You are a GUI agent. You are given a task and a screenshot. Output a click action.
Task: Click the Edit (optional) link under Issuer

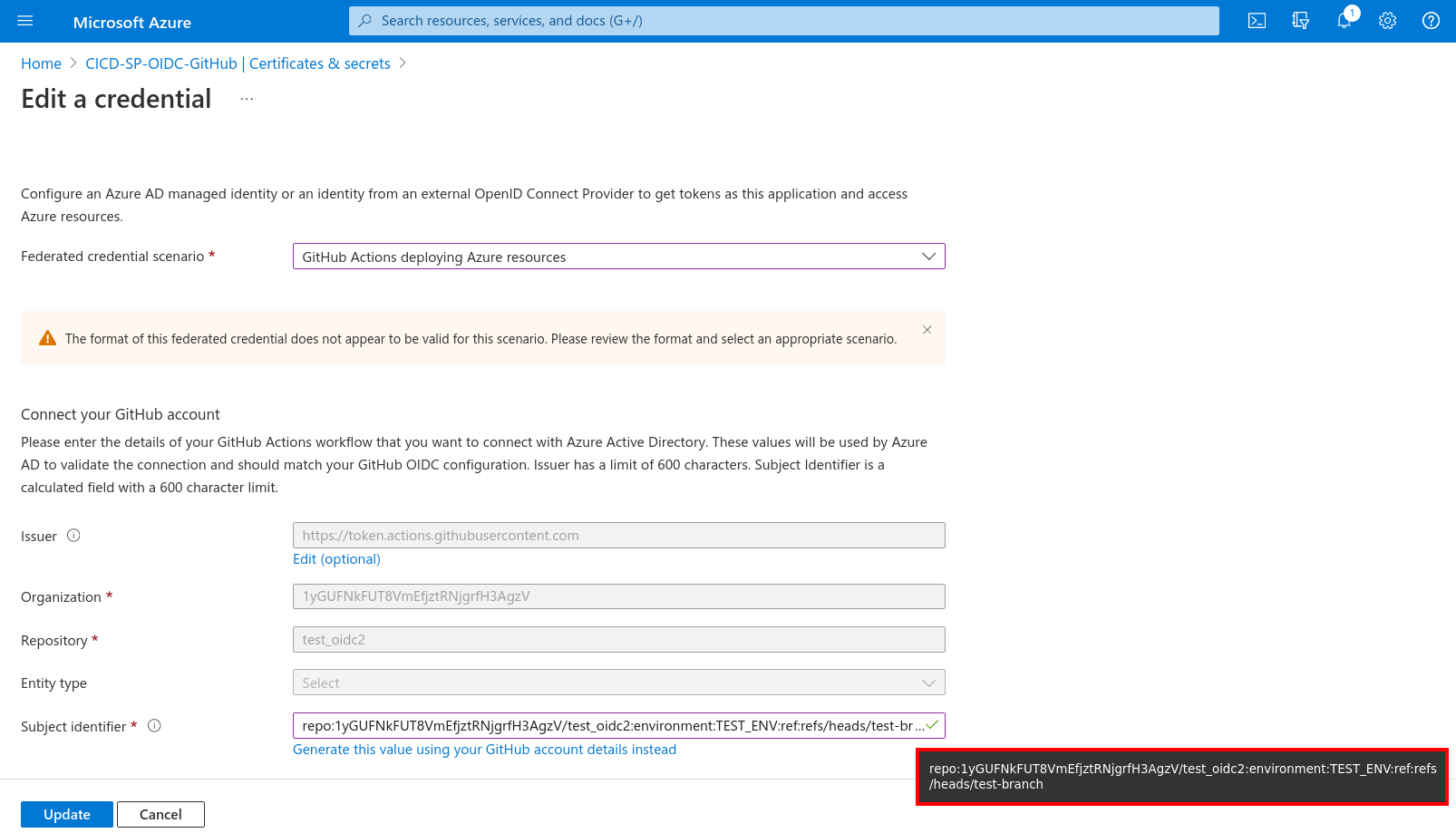[336, 559]
